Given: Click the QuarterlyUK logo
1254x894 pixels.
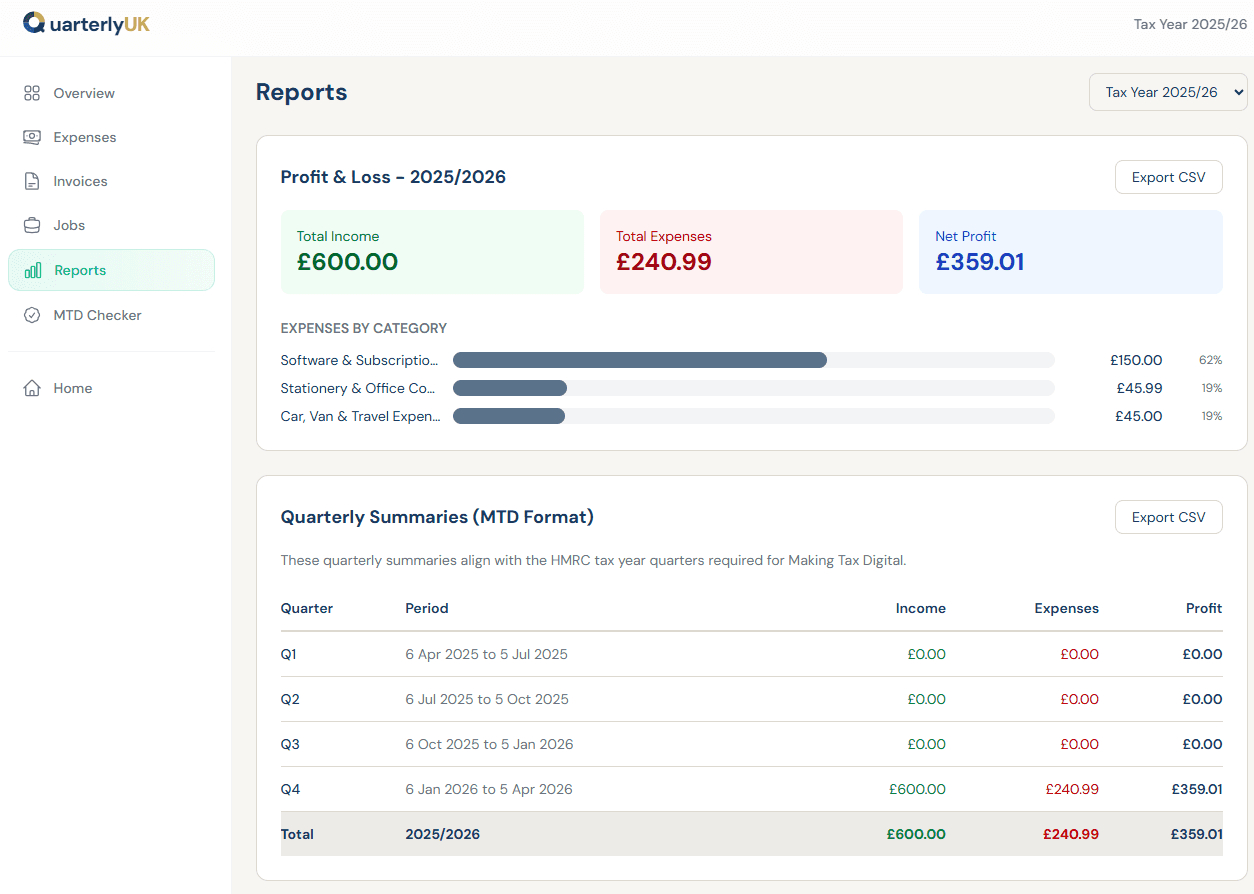Looking at the screenshot, I should (86, 23).
